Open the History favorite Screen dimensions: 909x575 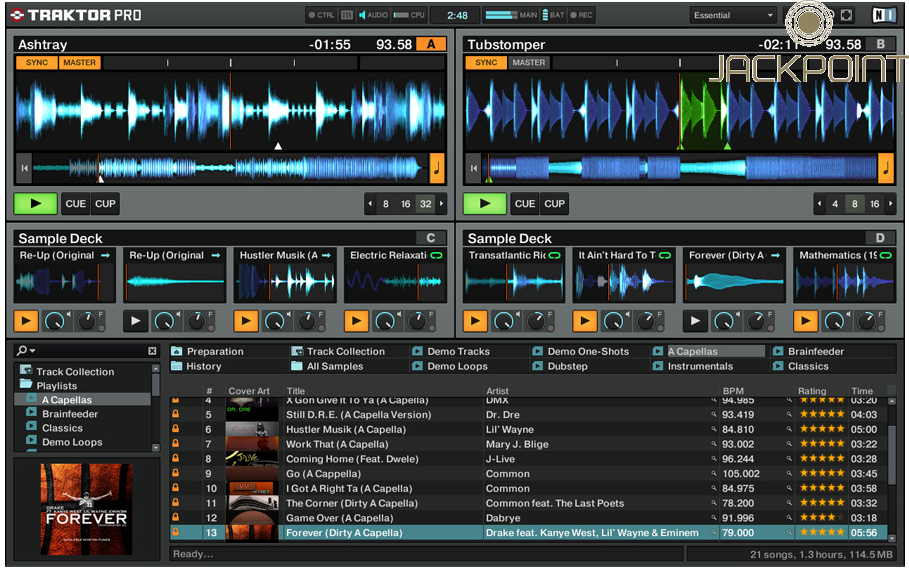197,366
